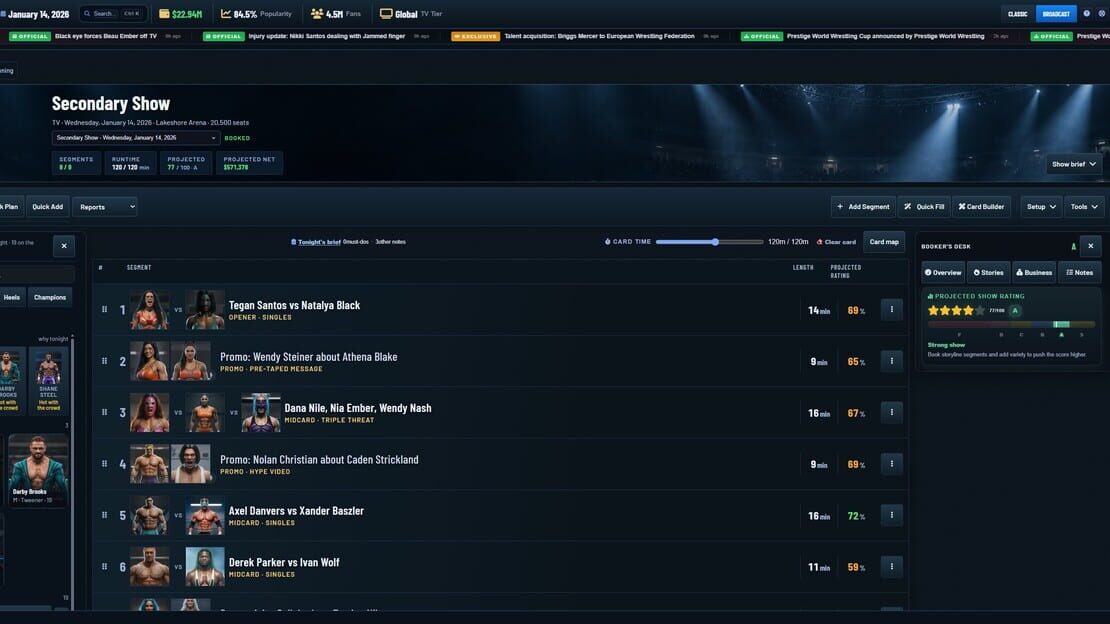Close the left roster panel
Screen dimensions: 1110x624
click(x=64, y=246)
